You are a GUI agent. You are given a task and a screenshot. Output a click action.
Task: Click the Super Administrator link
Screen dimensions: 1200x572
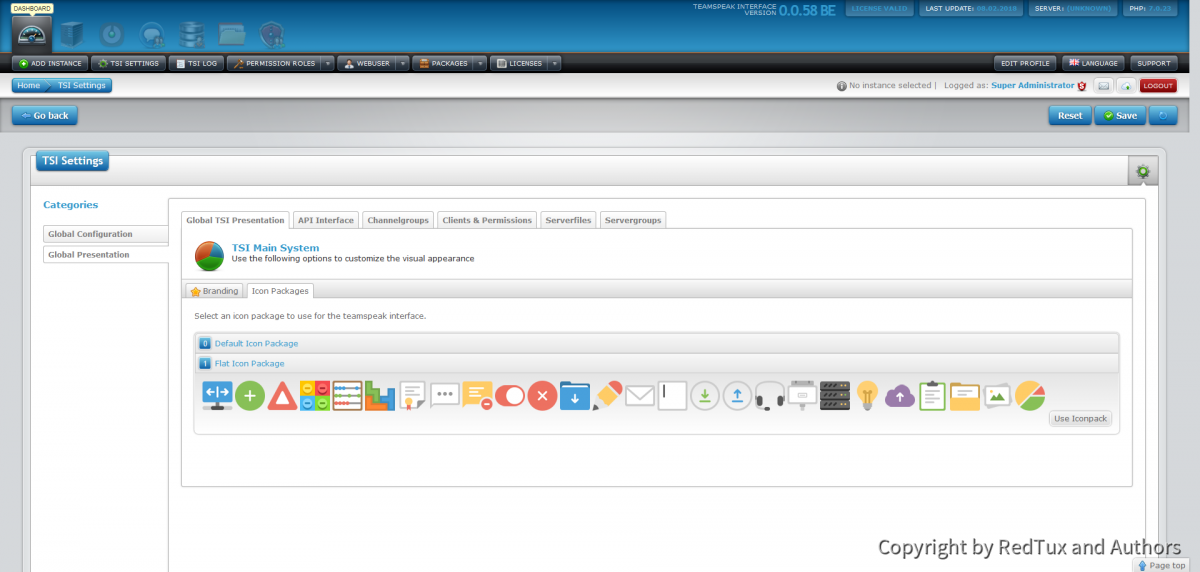click(x=1033, y=86)
